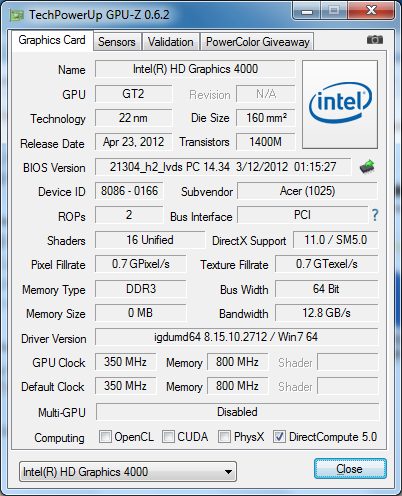The width and height of the screenshot is (402, 496).
Task: Switch to the Sensors tab
Action: [x=117, y=42]
